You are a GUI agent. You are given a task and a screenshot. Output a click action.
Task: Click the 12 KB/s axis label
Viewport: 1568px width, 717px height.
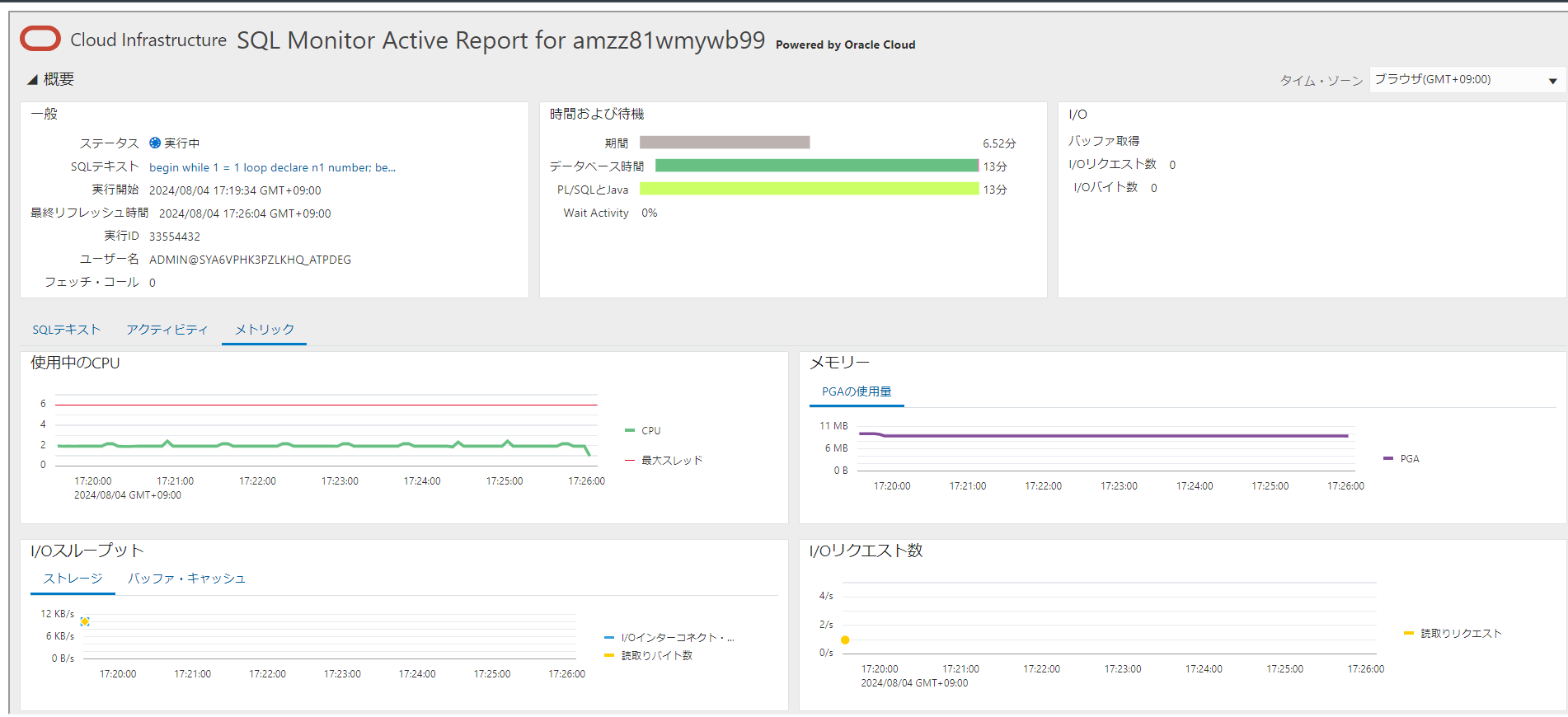[57, 614]
